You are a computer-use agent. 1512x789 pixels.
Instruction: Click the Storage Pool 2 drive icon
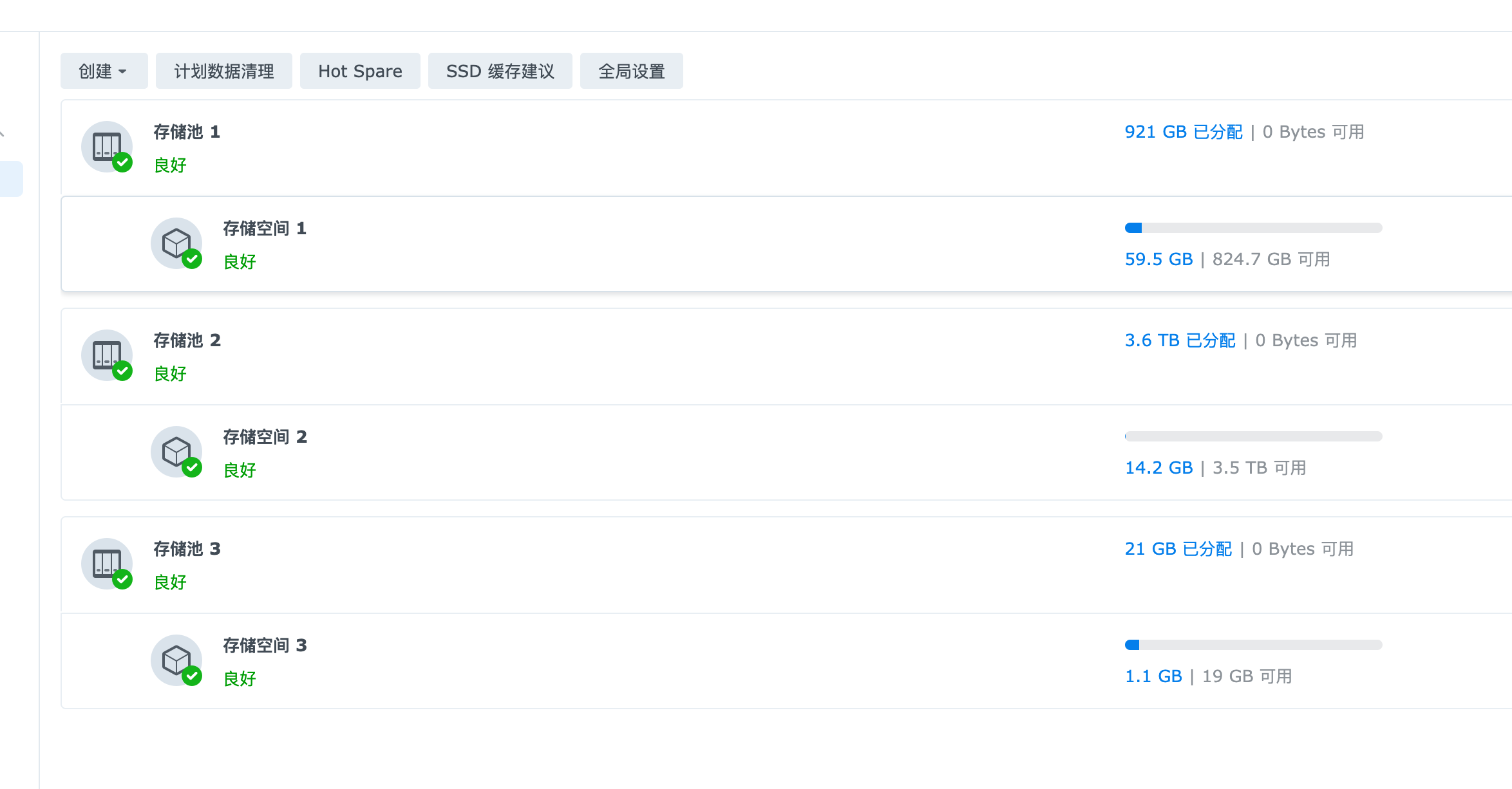coord(106,355)
